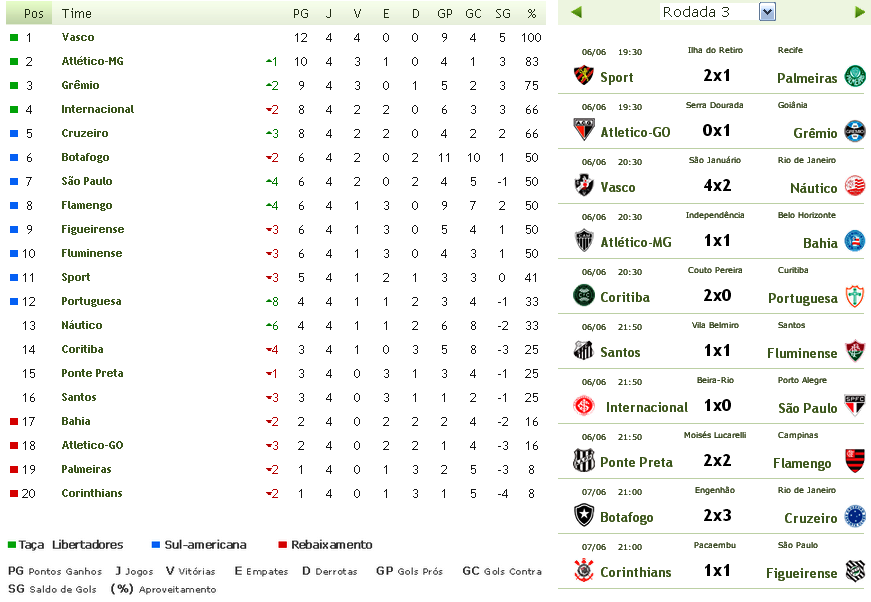Click the Cruzeiro club crest
Image resolution: width=871 pixels, height=602 pixels.
[854, 516]
